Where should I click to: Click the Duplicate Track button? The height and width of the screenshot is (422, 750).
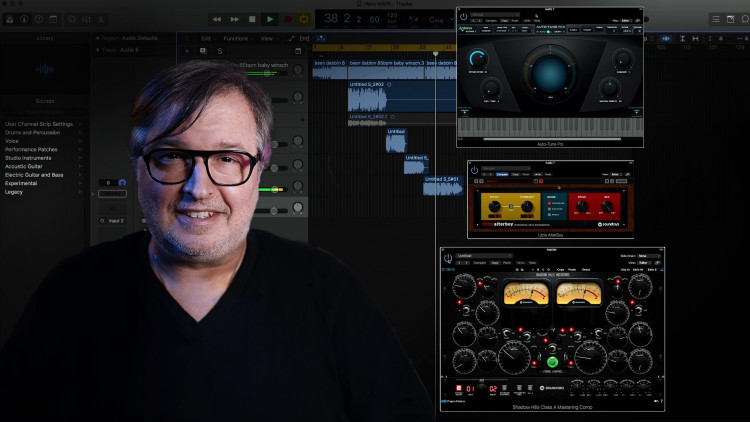click(x=203, y=51)
